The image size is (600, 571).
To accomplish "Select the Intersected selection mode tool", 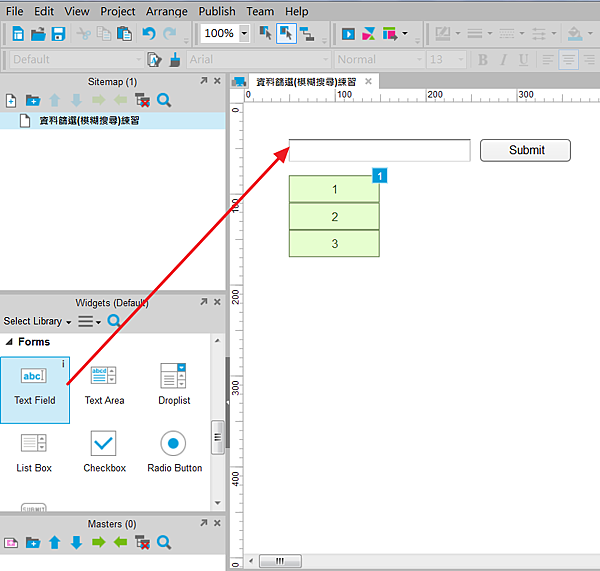I will 265,33.
